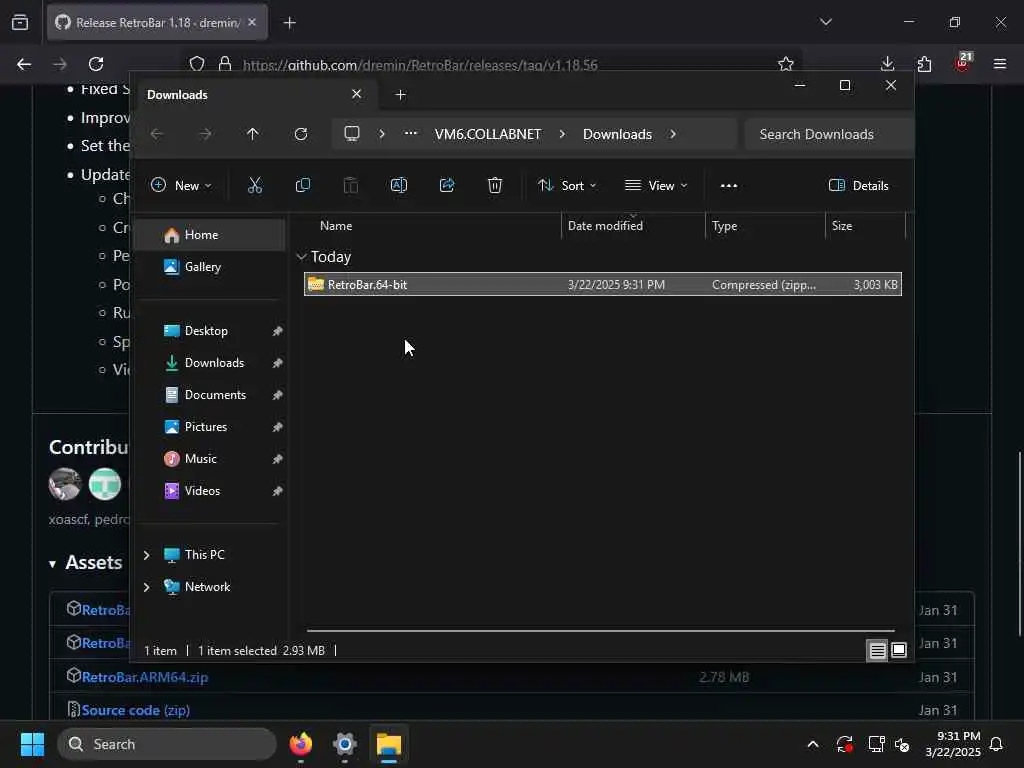
Task: Go back in File Explorer navigation
Action: [x=157, y=134]
